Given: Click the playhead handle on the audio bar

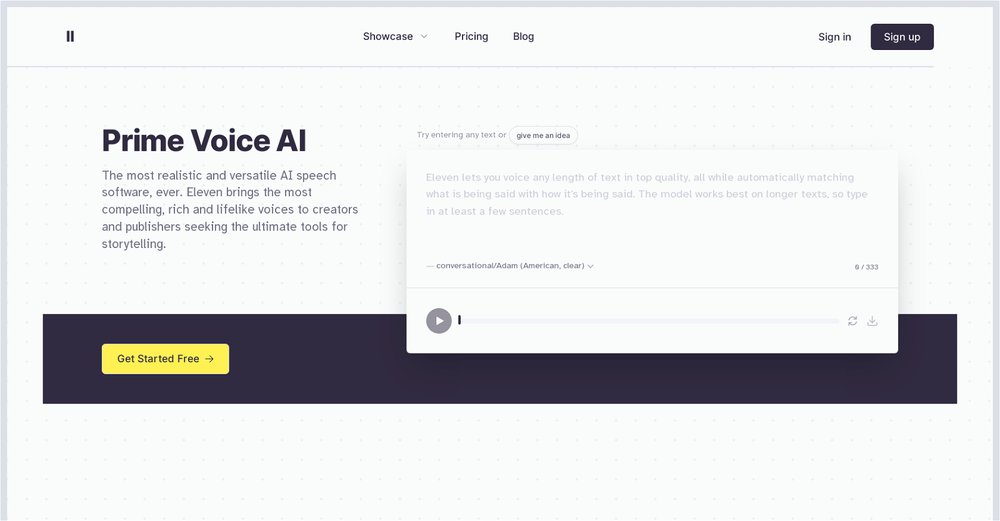Looking at the screenshot, I should click(x=459, y=320).
